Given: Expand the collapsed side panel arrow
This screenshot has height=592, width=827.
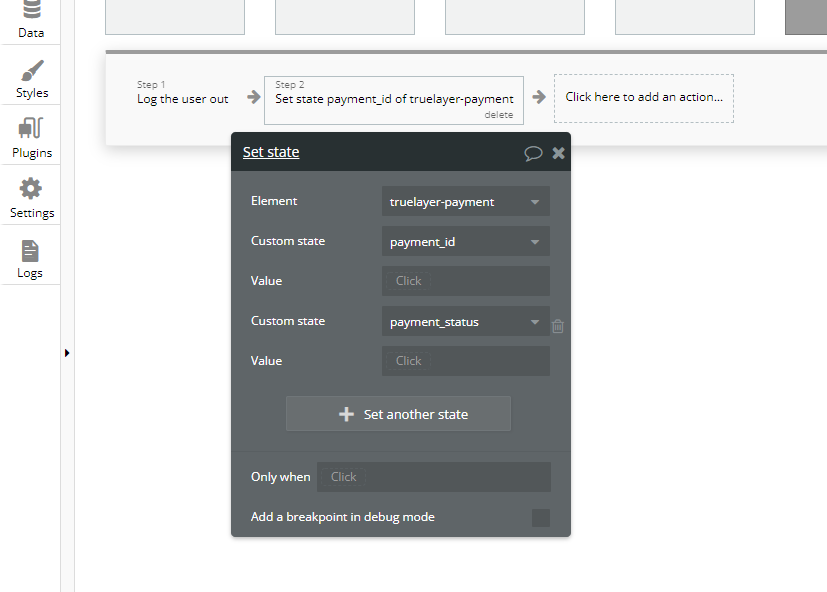Looking at the screenshot, I should tap(67, 353).
